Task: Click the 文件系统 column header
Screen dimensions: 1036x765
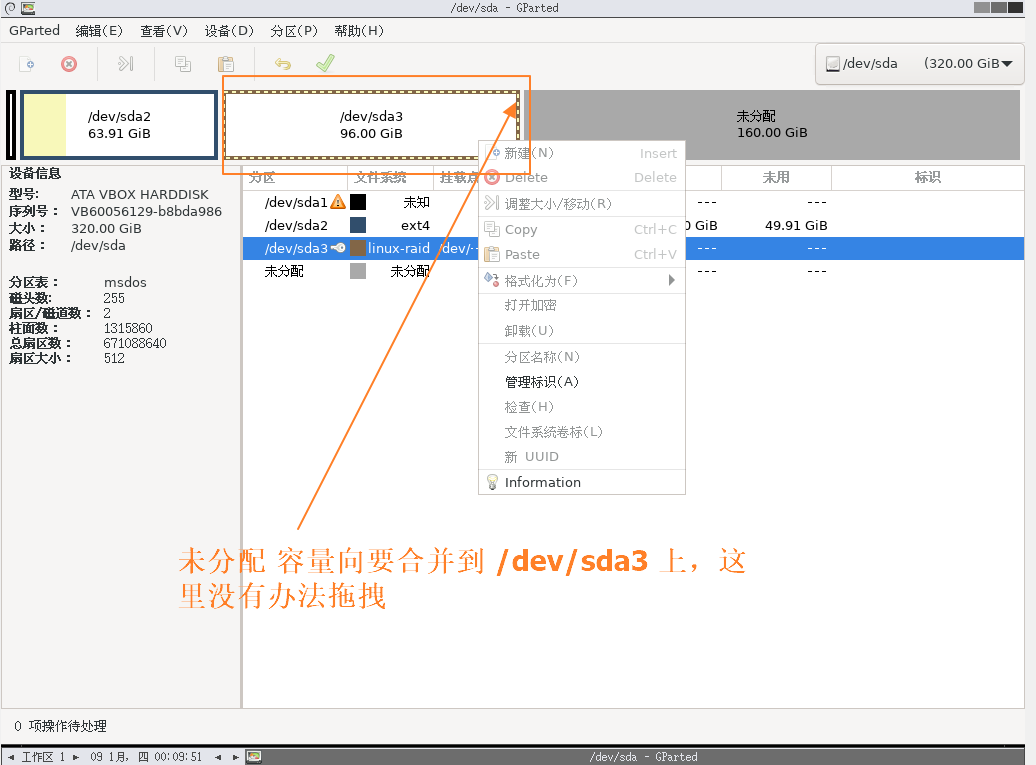Action: point(390,178)
